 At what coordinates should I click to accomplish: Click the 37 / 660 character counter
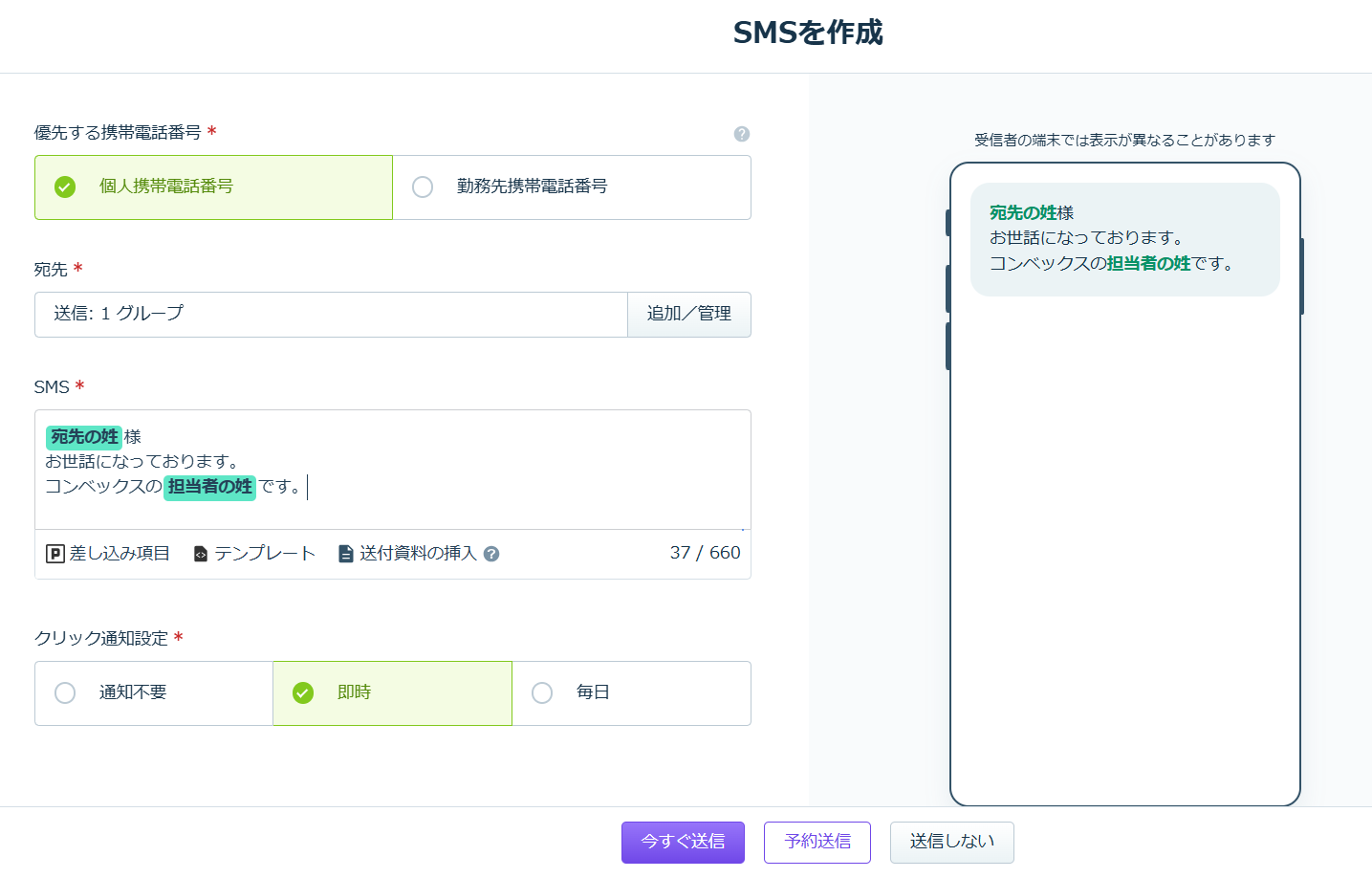(x=706, y=553)
